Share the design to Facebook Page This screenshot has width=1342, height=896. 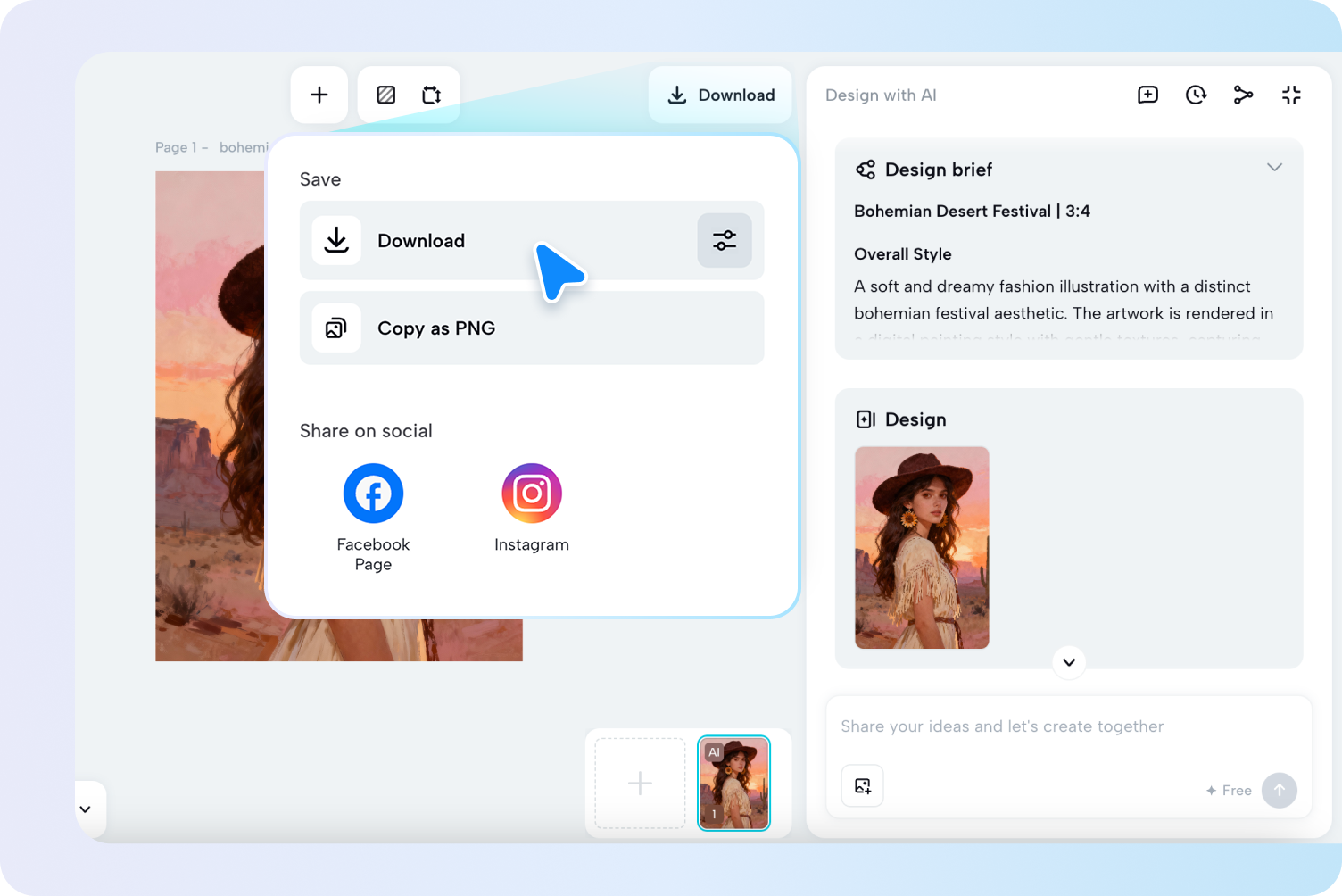tap(373, 494)
